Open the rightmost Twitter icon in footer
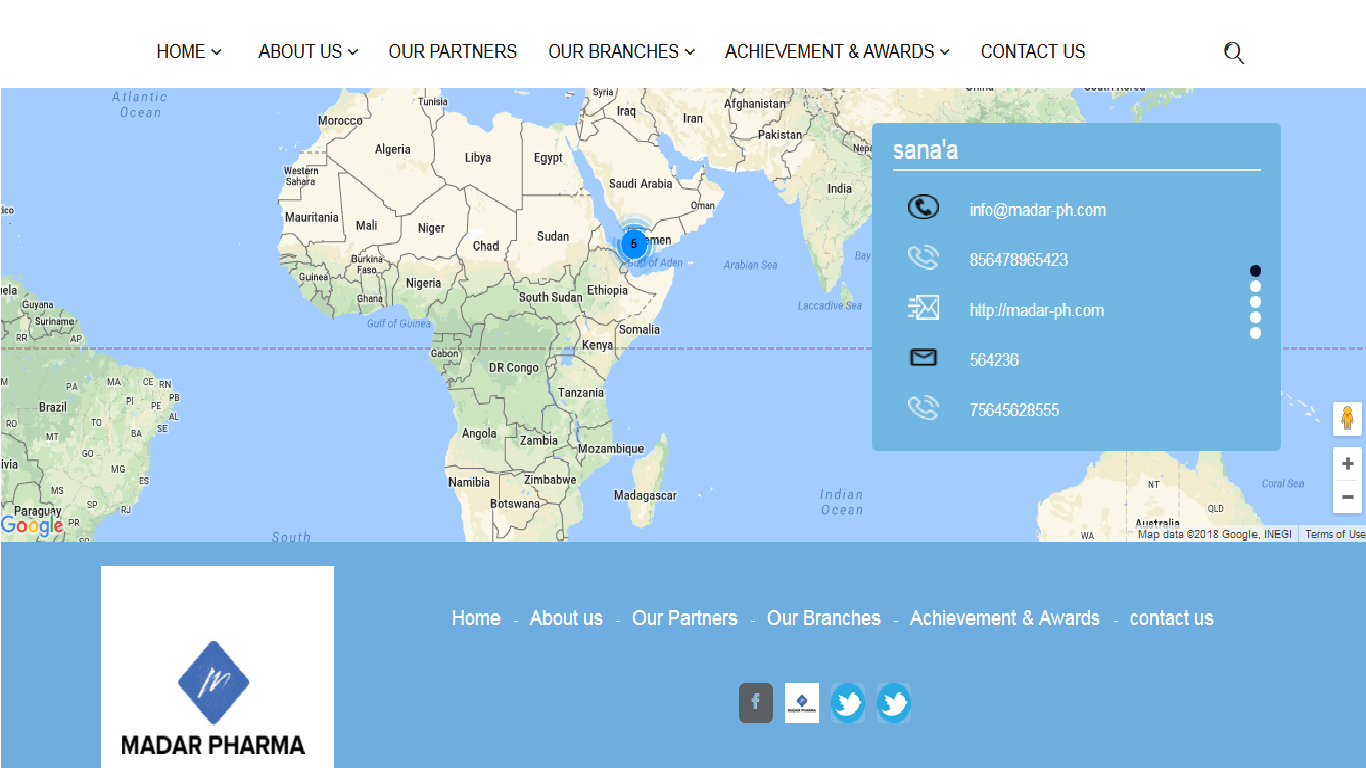 pyautogui.click(x=894, y=703)
